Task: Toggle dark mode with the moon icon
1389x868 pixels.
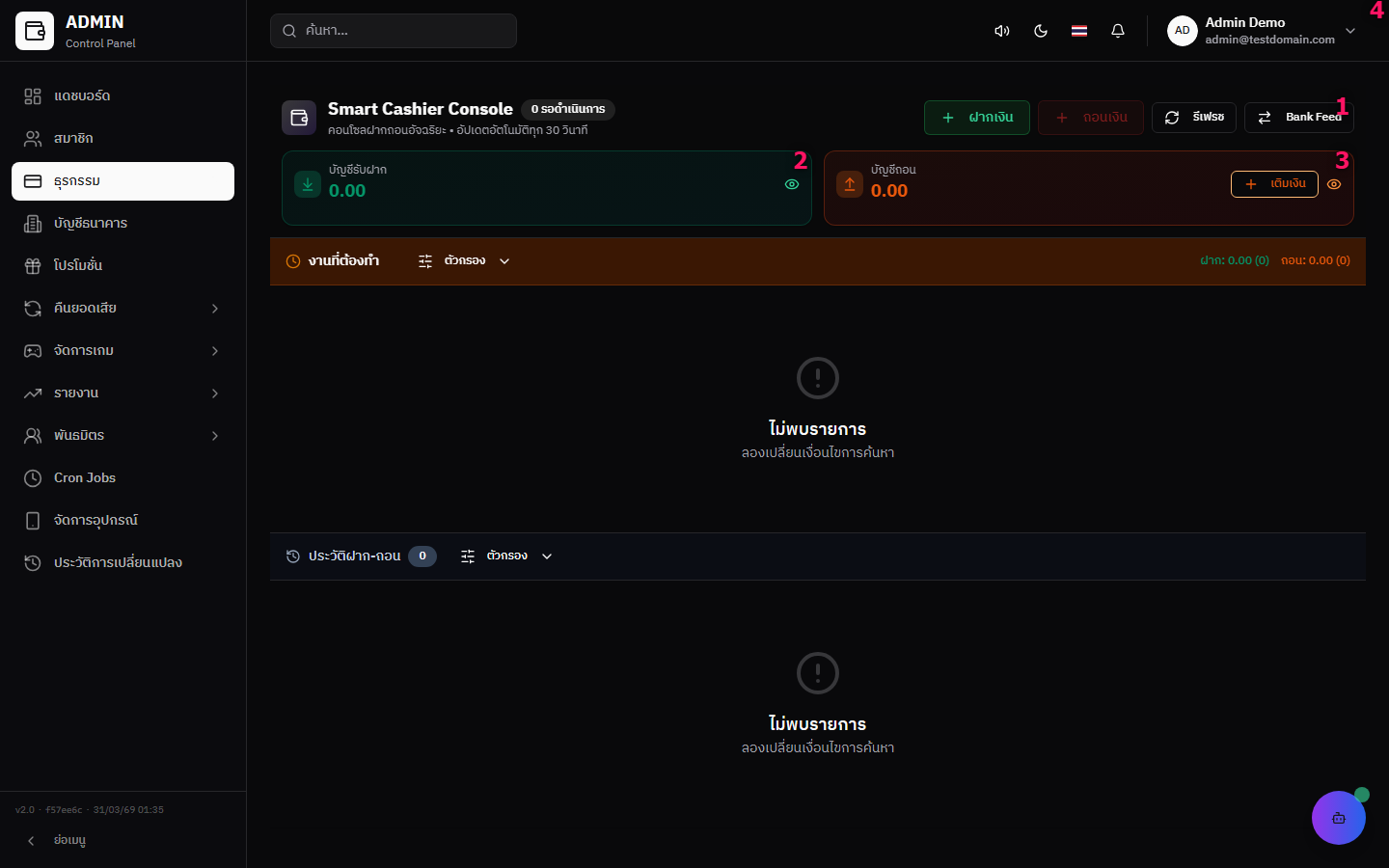Action: 1041,31
